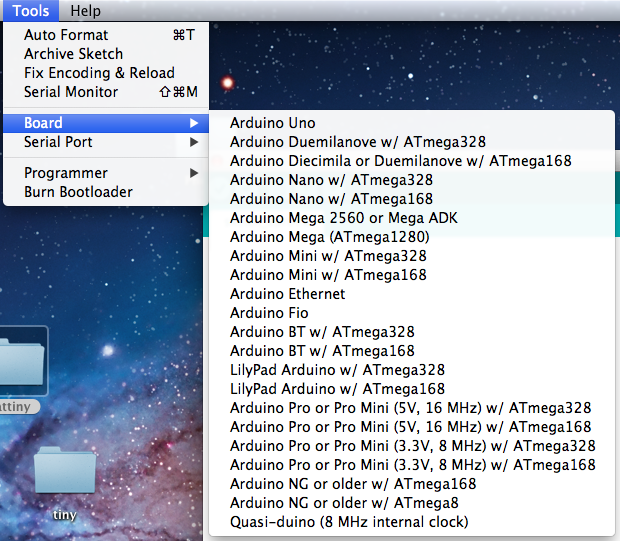
Task: Choose Arduino BT w/ ATmega168
Action: [412, 351]
